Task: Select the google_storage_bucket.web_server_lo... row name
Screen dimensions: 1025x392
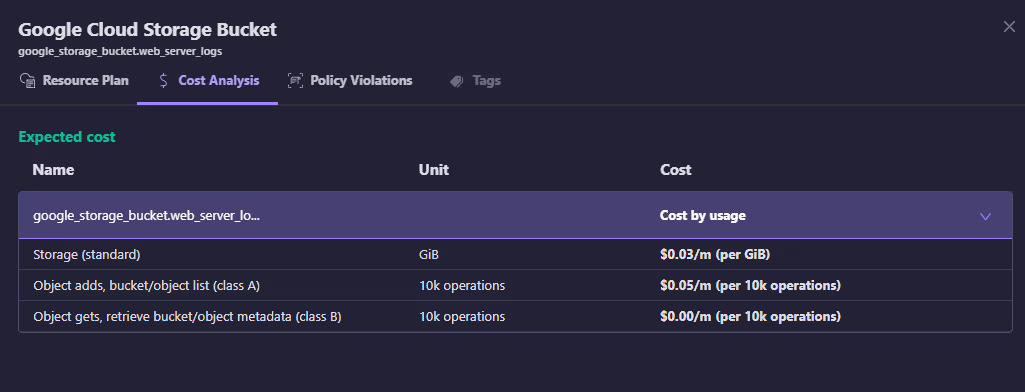Action: [146, 216]
